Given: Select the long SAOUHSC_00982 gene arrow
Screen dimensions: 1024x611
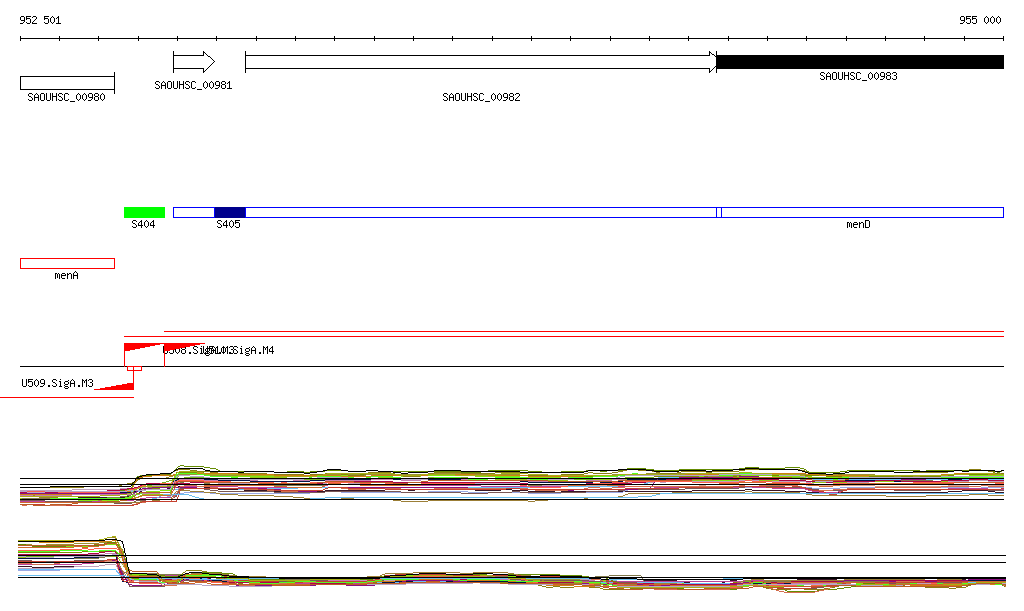Looking at the screenshot, I should click(x=480, y=62).
